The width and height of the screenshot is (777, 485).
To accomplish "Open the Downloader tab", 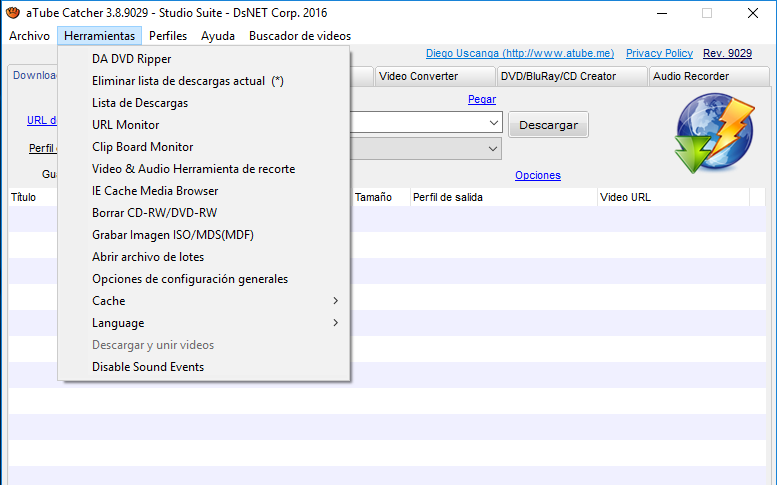I will tap(33, 75).
